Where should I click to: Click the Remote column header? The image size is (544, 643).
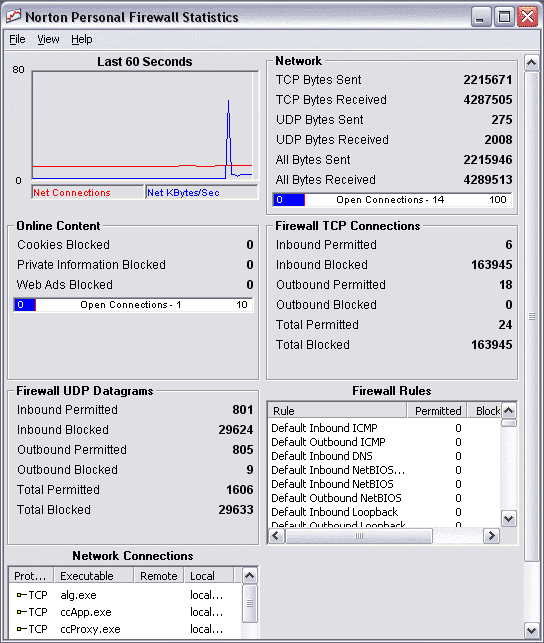tap(159, 576)
